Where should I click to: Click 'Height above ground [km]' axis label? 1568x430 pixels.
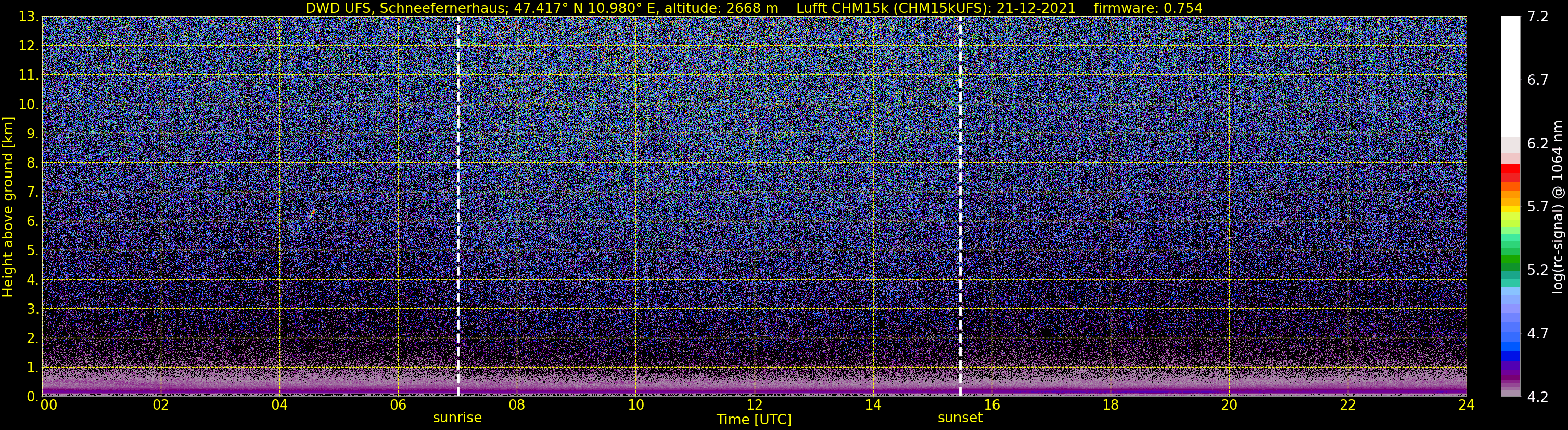pyautogui.click(x=8, y=207)
